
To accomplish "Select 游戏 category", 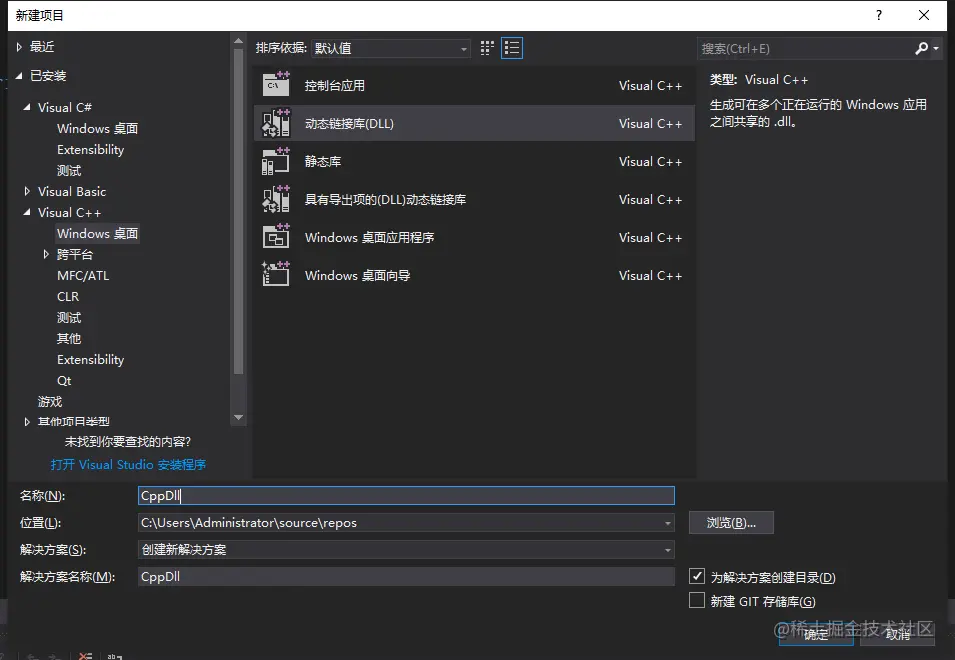I will (x=50, y=402).
